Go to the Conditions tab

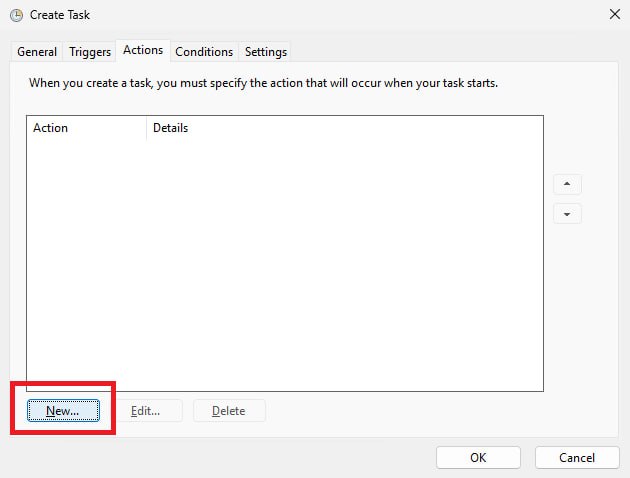204,52
